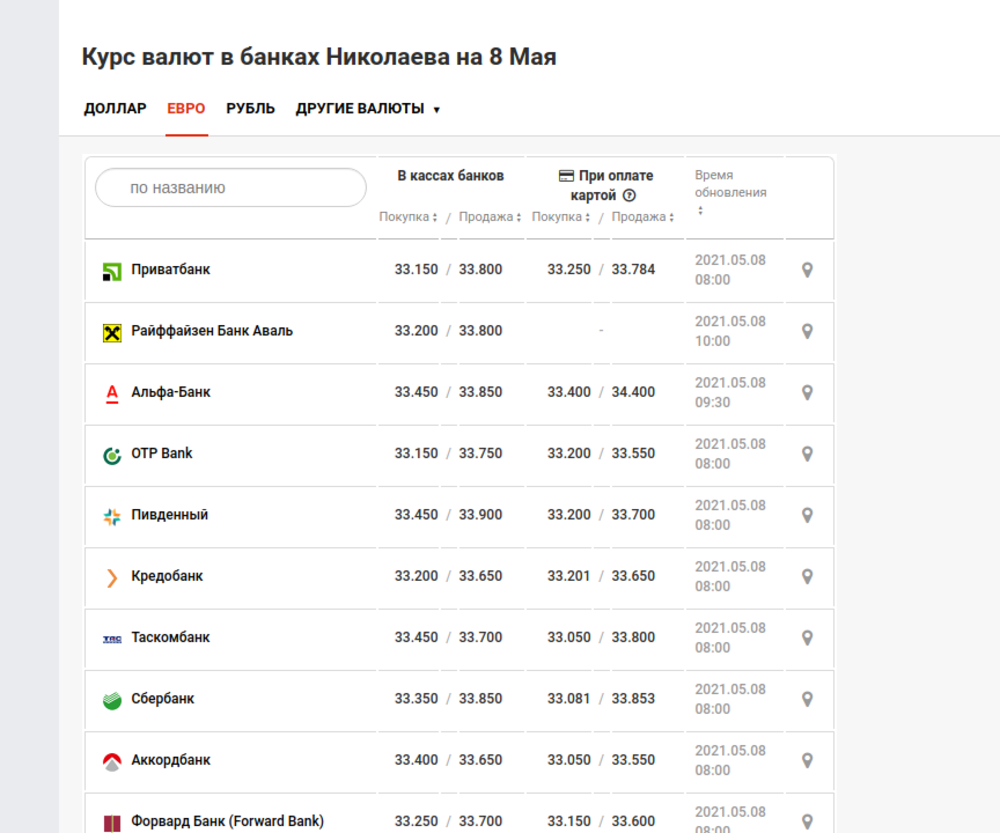Expand the ДРУГИЕ ВАЛЮТЫ dropdown
Viewport: 1000px width, 833px height.
pyautogui.click(x=367, y=108)
